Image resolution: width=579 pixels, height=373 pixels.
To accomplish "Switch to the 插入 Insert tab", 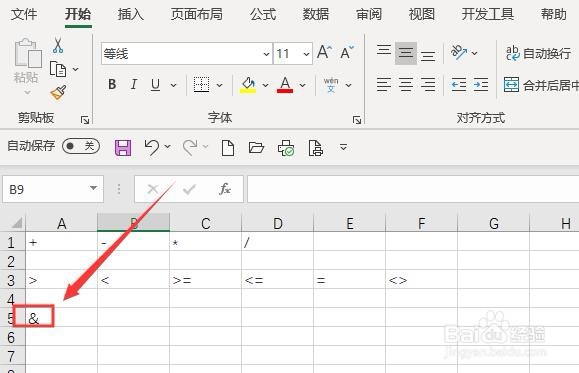I will tap(130, 14).
